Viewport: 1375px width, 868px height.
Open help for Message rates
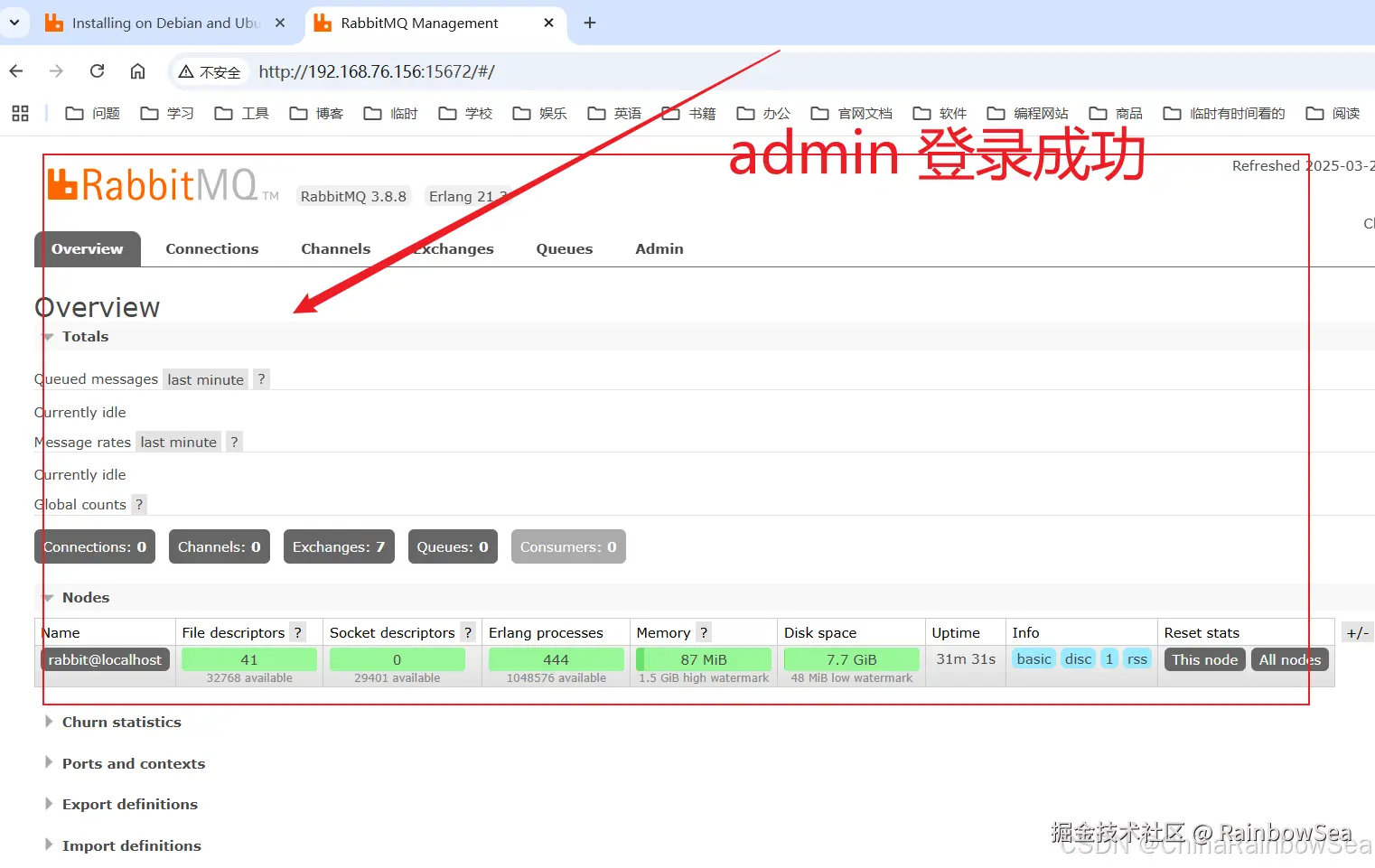pos(234,442)
